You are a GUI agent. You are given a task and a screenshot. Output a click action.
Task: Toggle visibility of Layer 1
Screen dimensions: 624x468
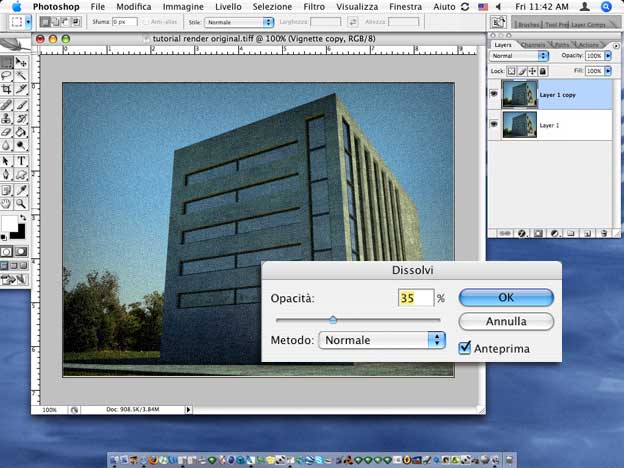(x=495, y=123)
